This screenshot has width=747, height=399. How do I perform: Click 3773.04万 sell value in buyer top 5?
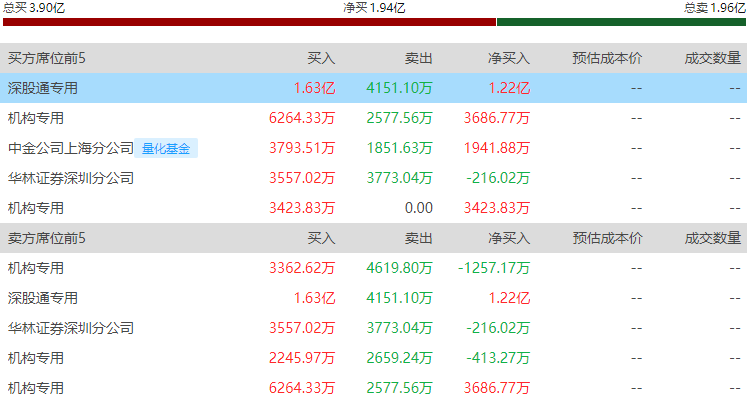(399, 178)
